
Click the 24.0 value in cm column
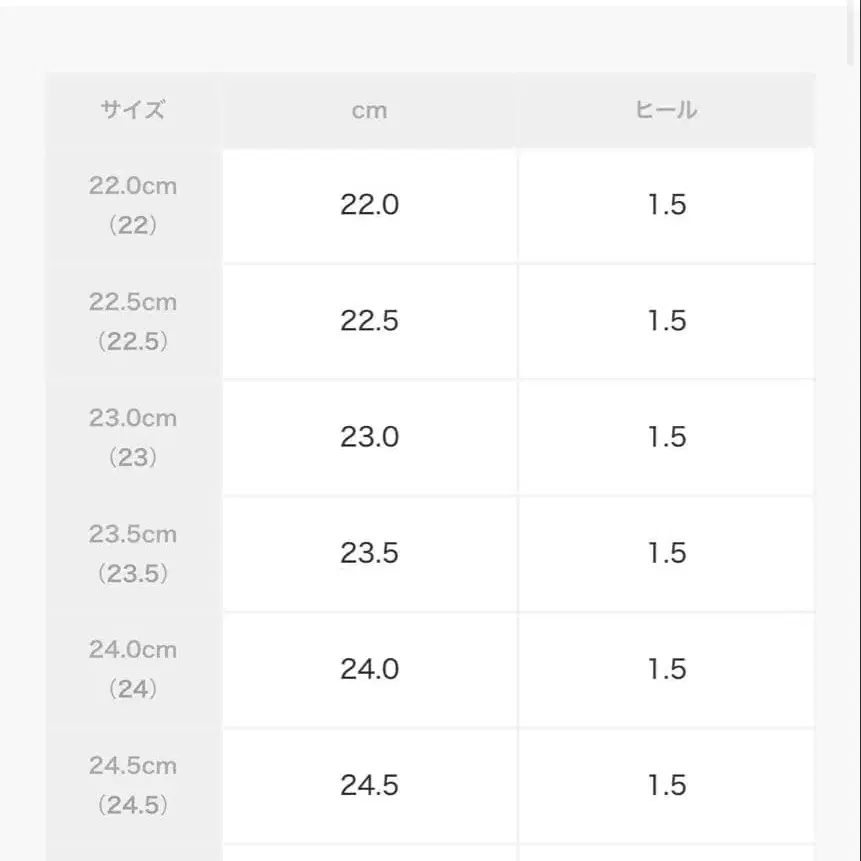click(369, 669)
